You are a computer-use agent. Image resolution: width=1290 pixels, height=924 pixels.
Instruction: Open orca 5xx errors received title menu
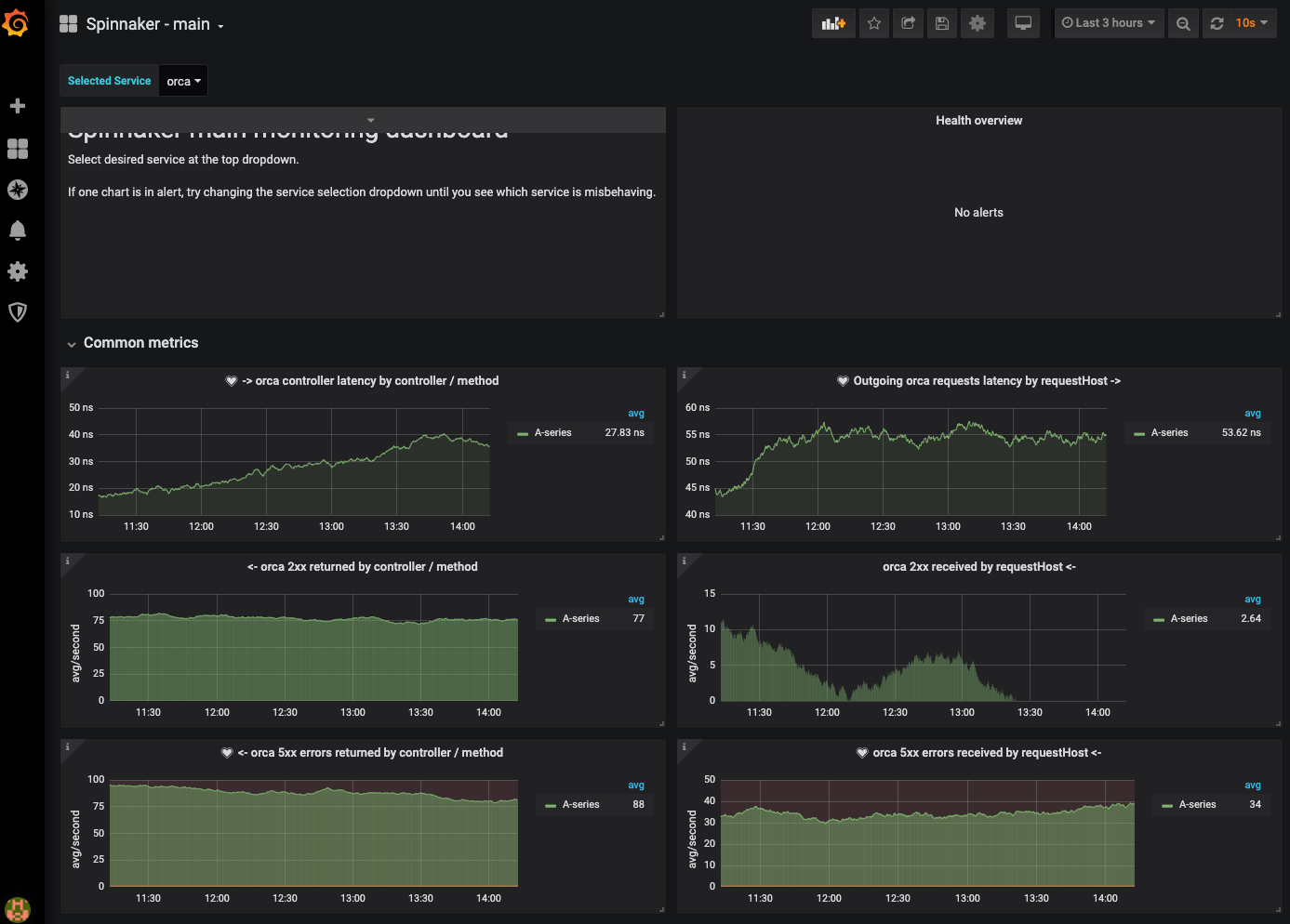[x=987, y=753]
